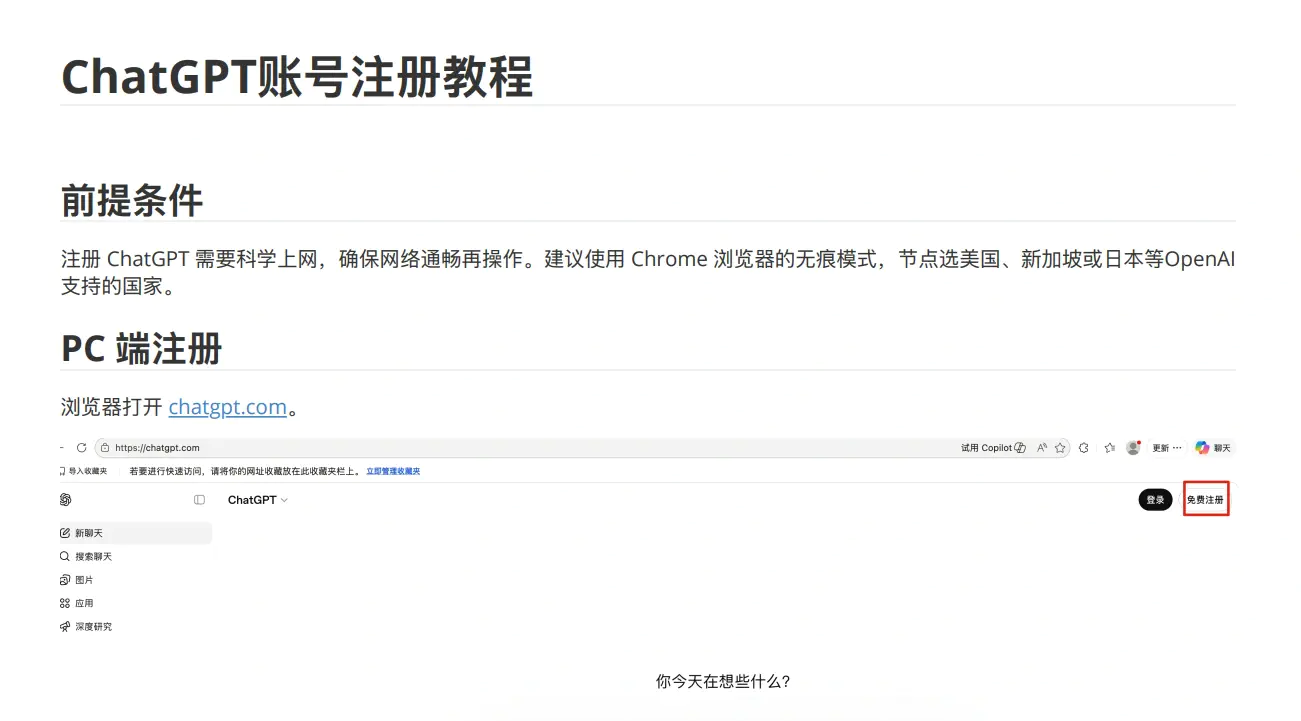Click the browser refresh icon

82,448
